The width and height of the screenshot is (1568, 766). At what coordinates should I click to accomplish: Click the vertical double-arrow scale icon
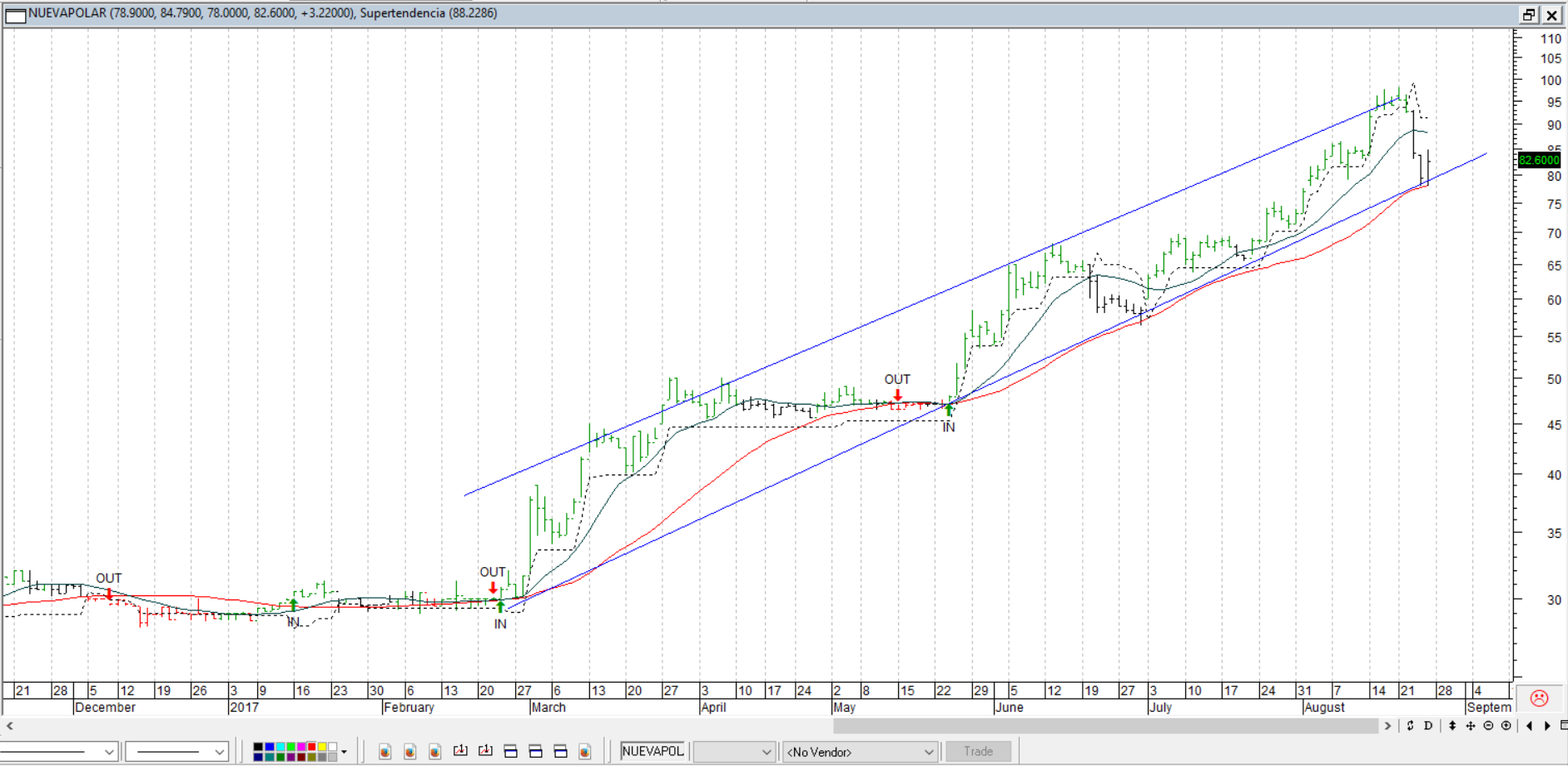pyautogui.click(x=1452, y=725)
